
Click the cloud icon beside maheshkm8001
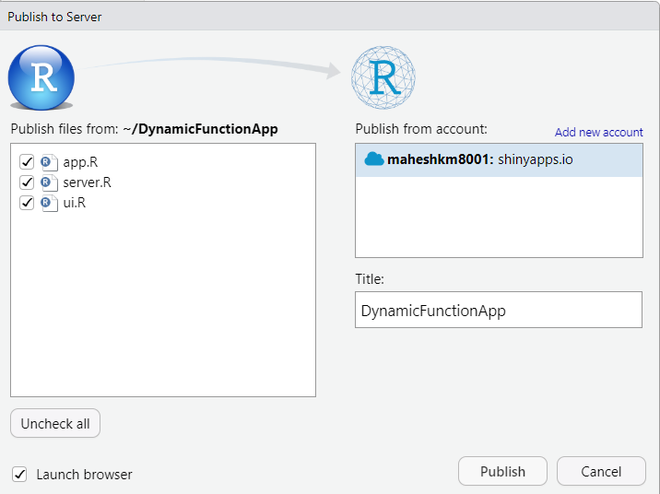pyautogui.click(x=374, y=159)
